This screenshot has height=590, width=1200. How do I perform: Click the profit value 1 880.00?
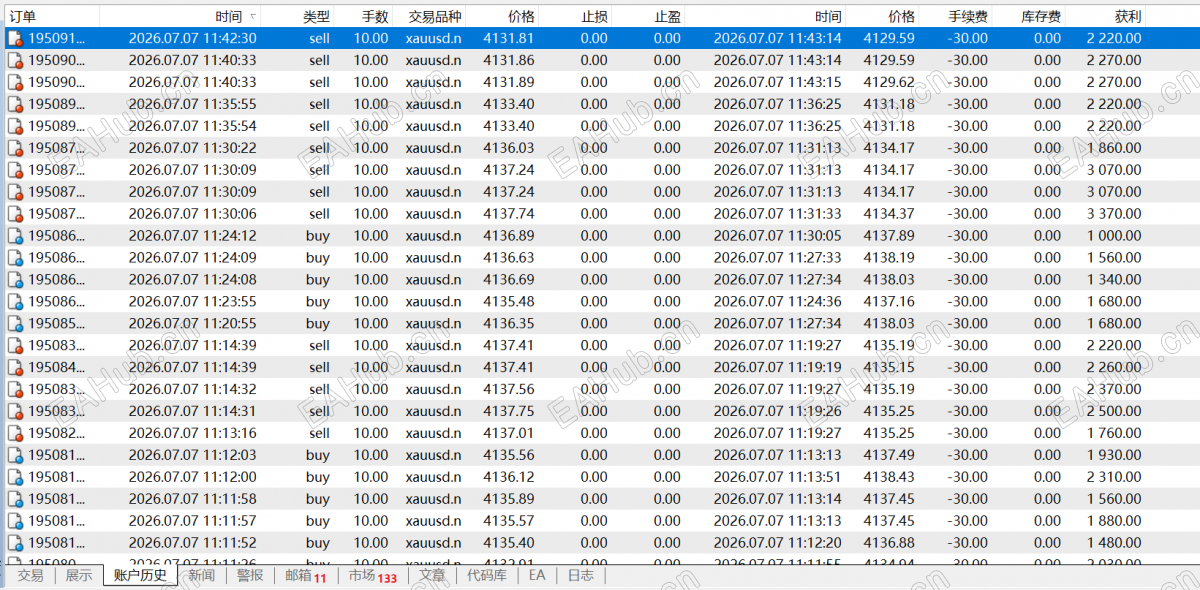coord(1114,522)
